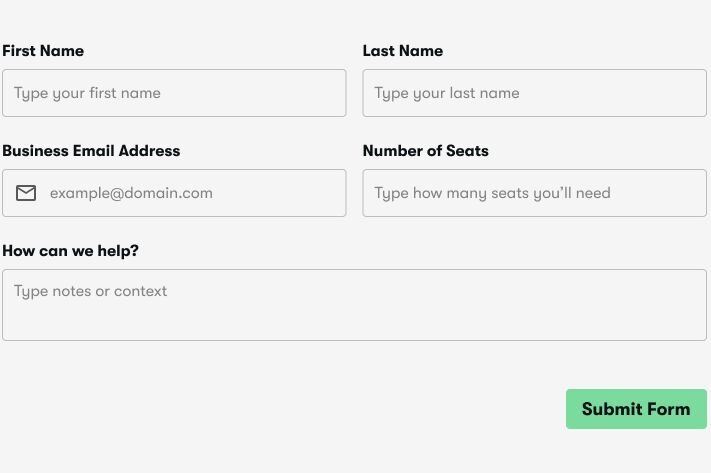Select the "Business Email Address" label

click(x=91, y=151)
